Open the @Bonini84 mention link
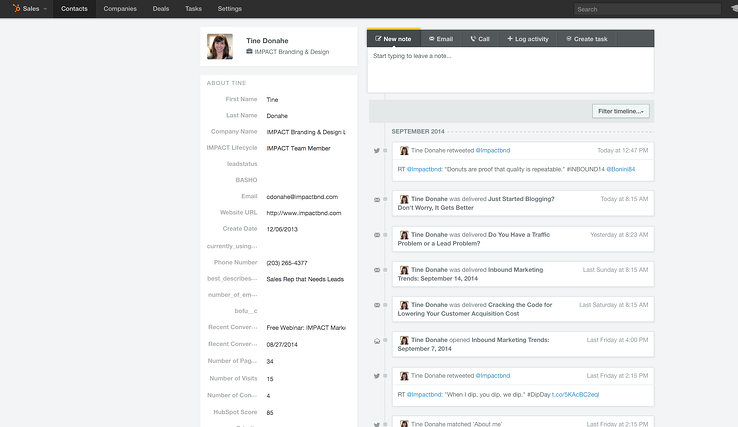The width and height of the screenshot is (738, 427). pos(620,169)
